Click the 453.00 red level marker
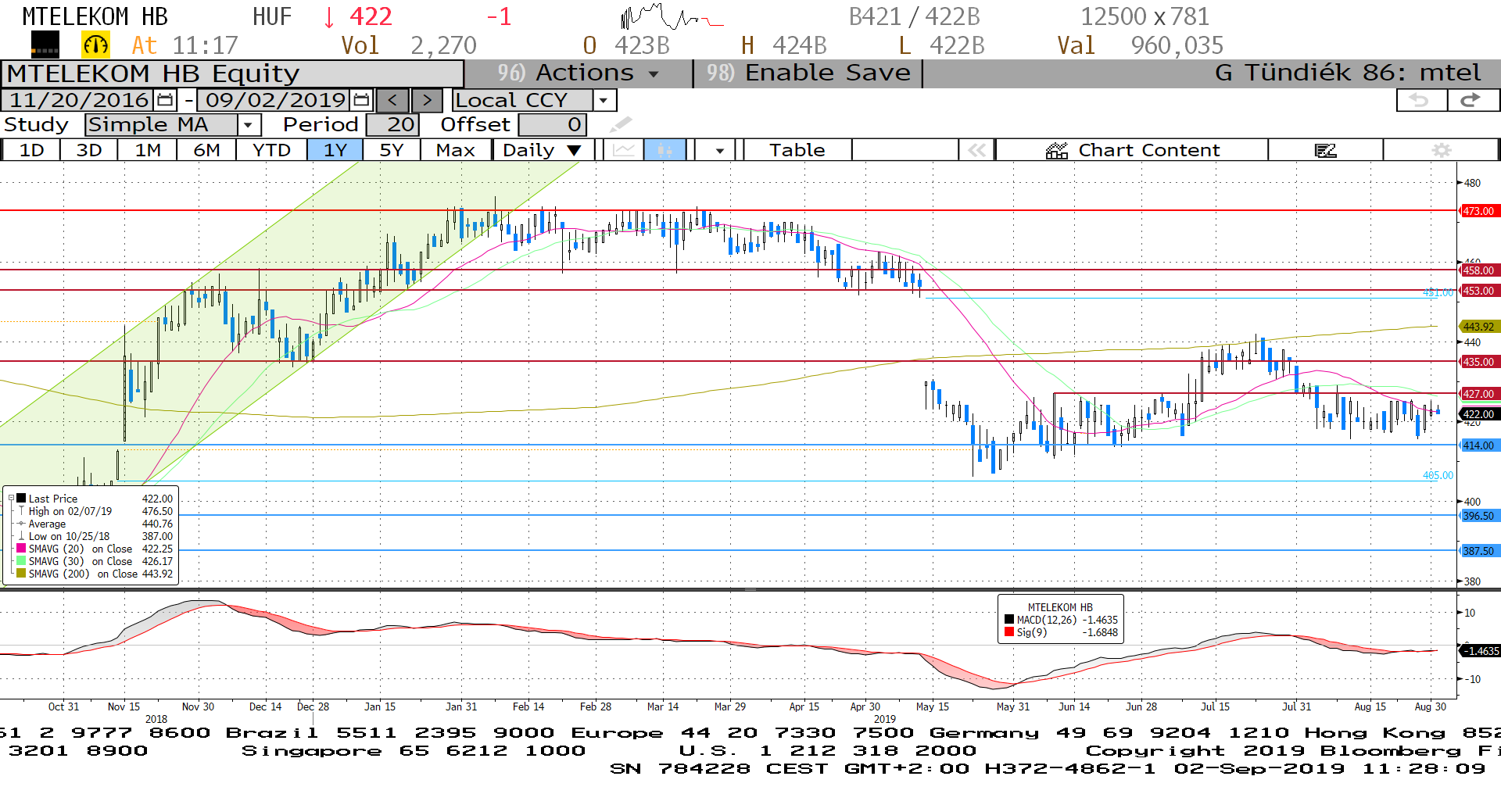Viewport: 1501px width, 812px height. click(x=1478, y=291)
